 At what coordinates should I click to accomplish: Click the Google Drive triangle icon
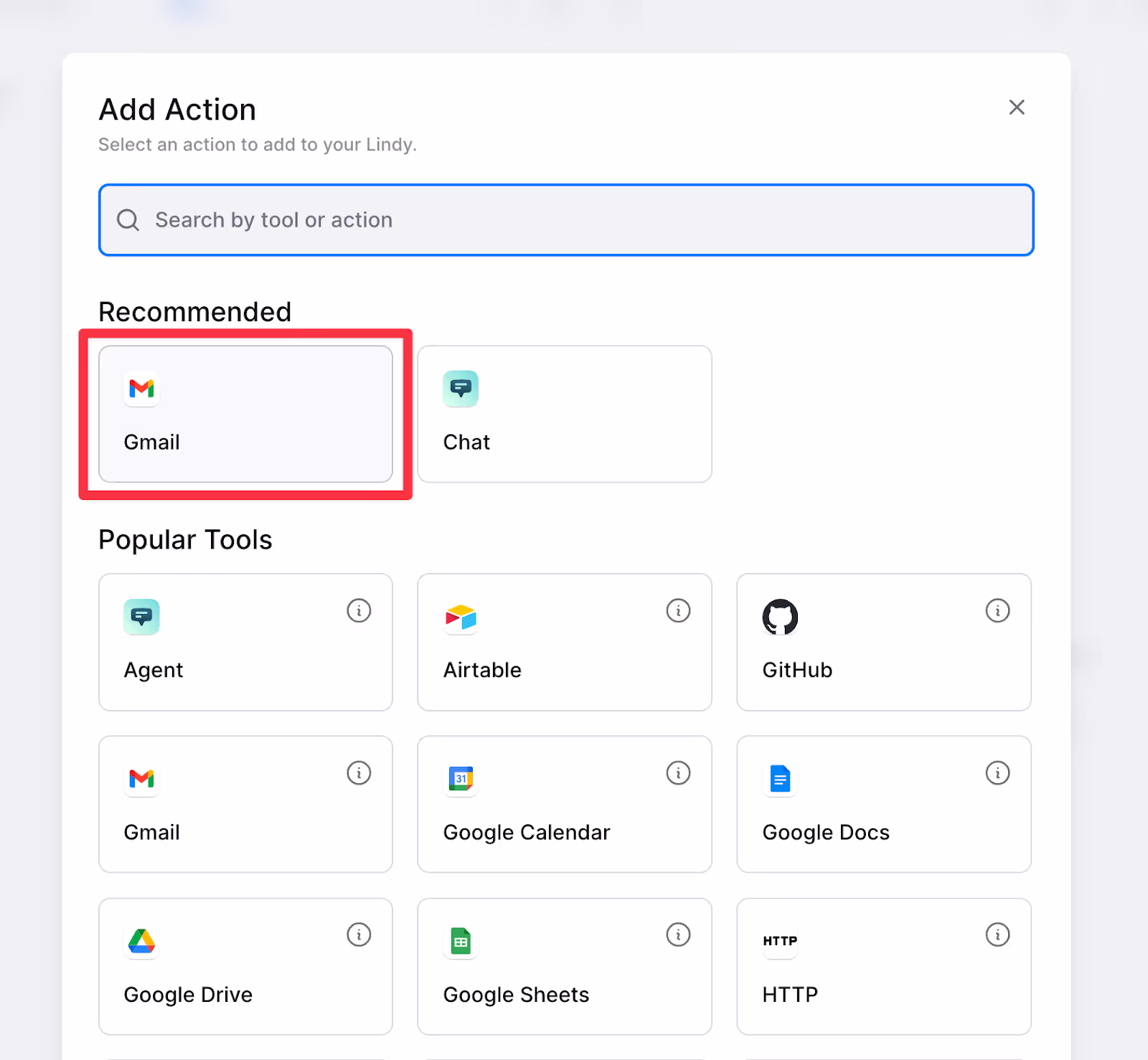point(141,941)
